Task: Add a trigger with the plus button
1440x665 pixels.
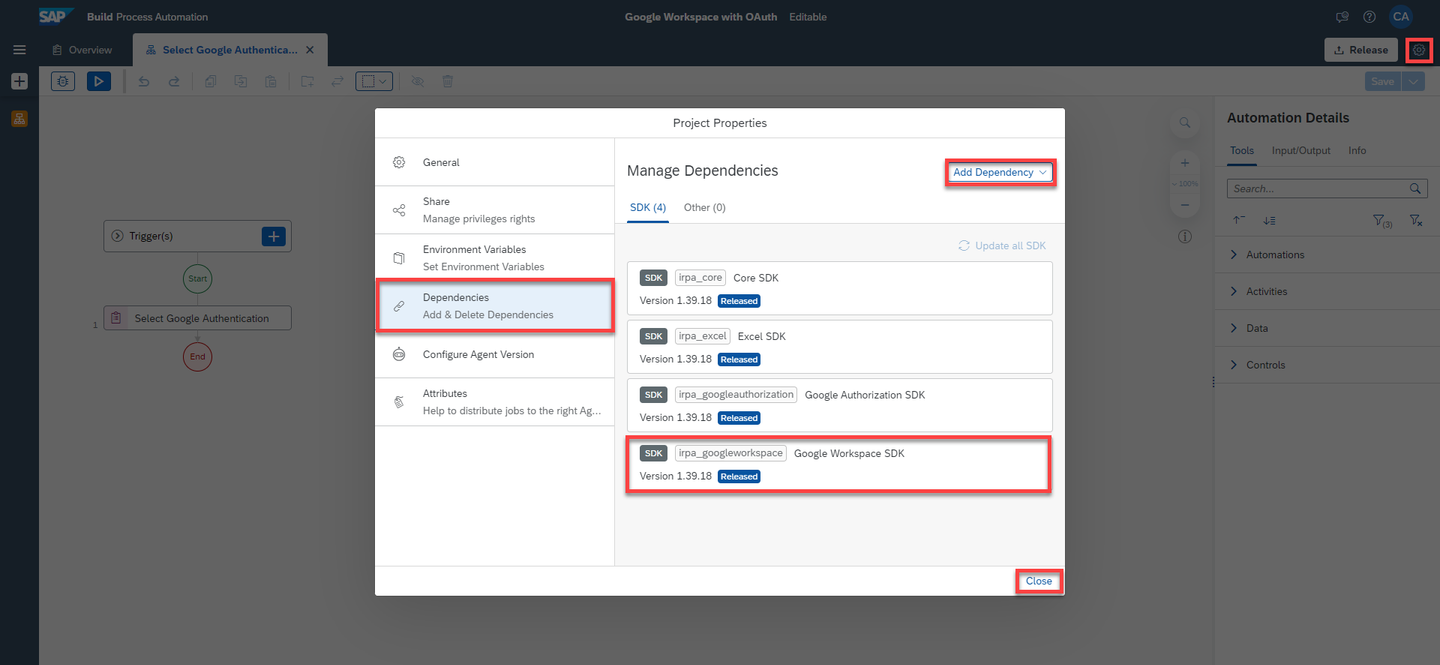Action: [274, 236]
